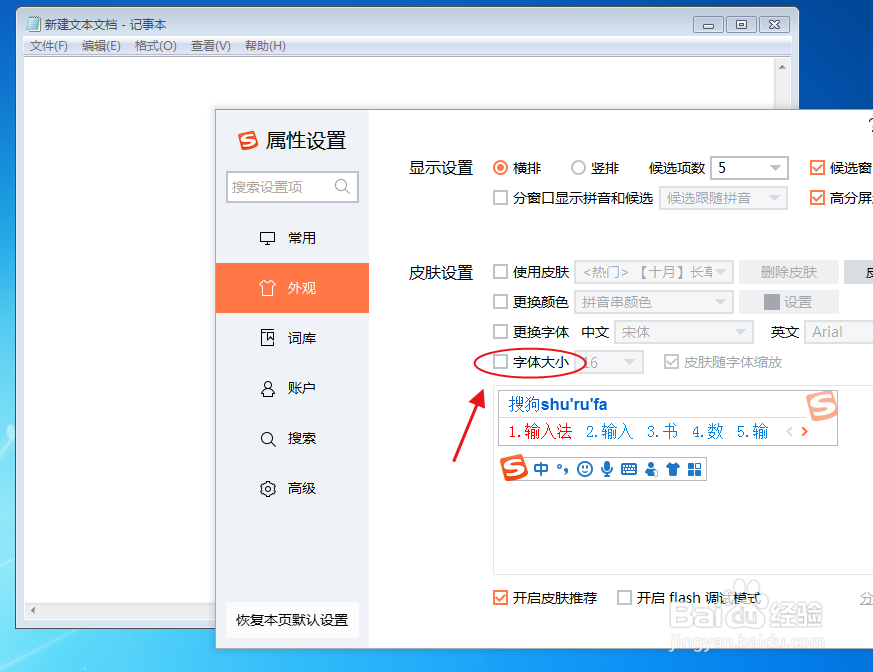Select the 竖排 radio button
This screenshot has width=873, height=672.
[x=578, y=168]
